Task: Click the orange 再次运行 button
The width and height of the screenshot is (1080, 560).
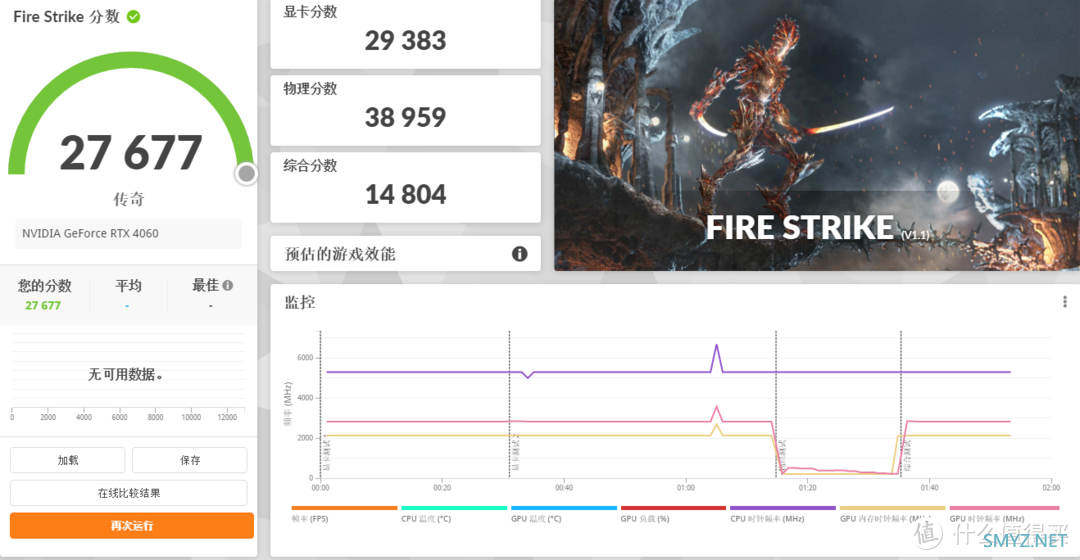Action: click(132, 526)
